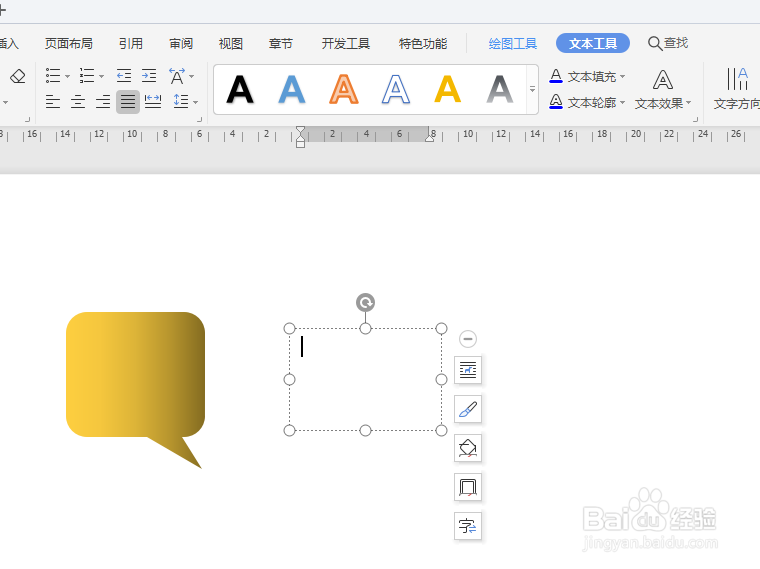Switch to 页面布局 tab

(x=68, y=44)
